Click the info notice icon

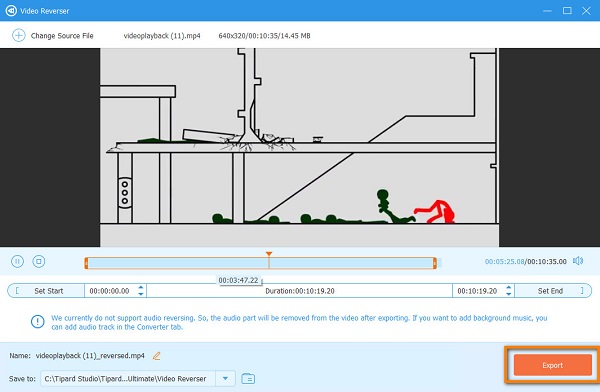38,322
